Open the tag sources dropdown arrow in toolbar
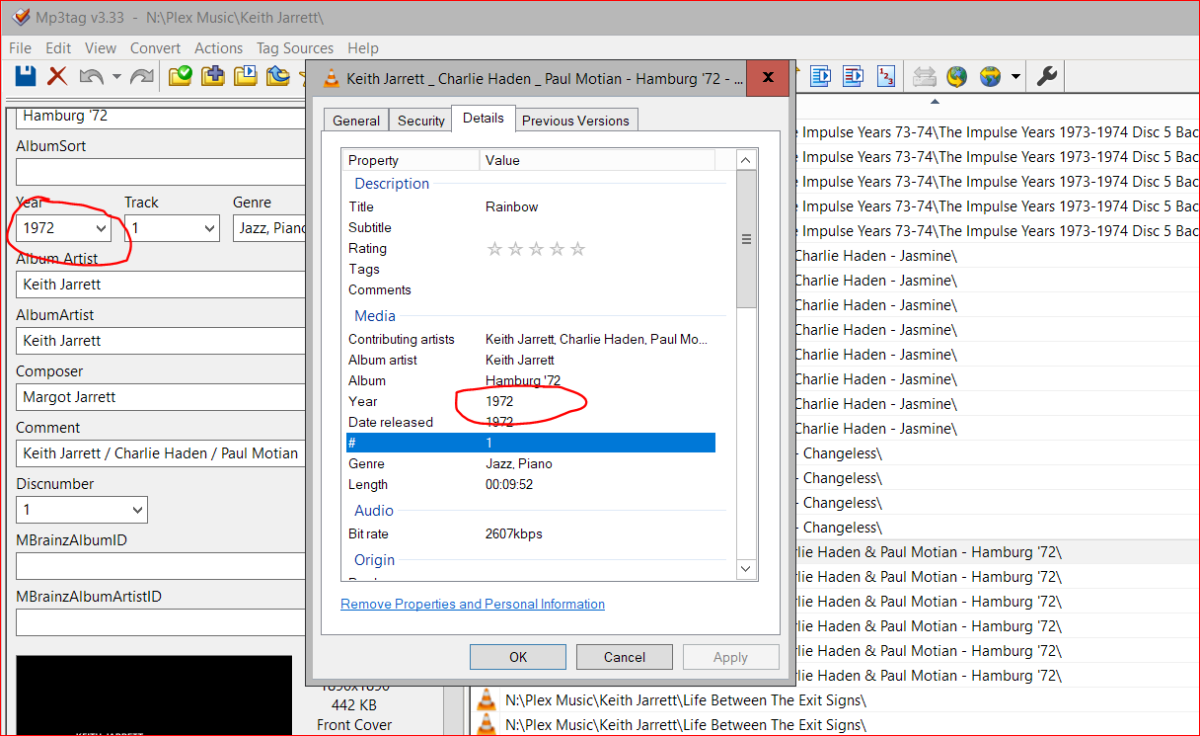Screen dimensions: 1200x736 tap(1016, 77)
